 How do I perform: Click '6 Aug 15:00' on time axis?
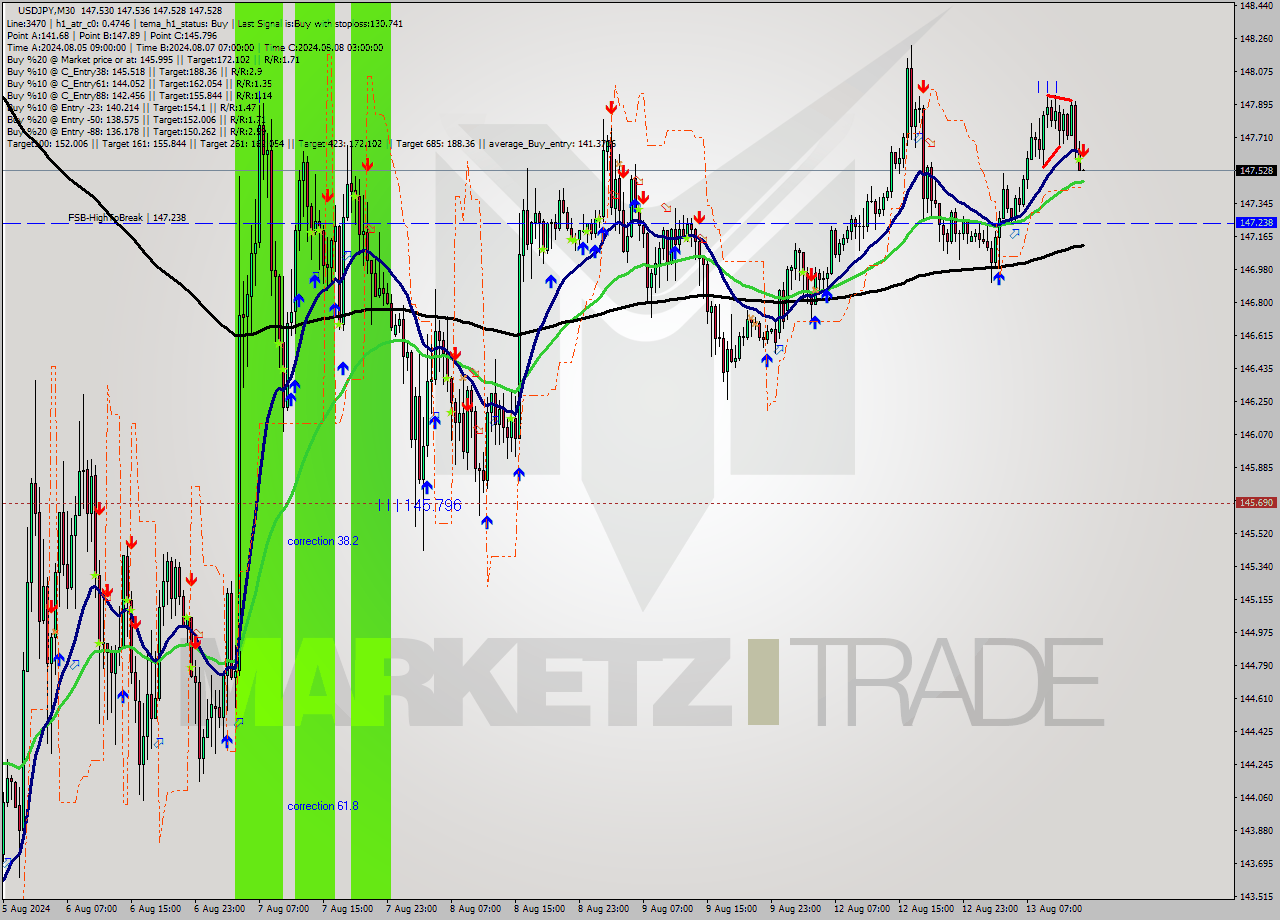click(156, 909)
